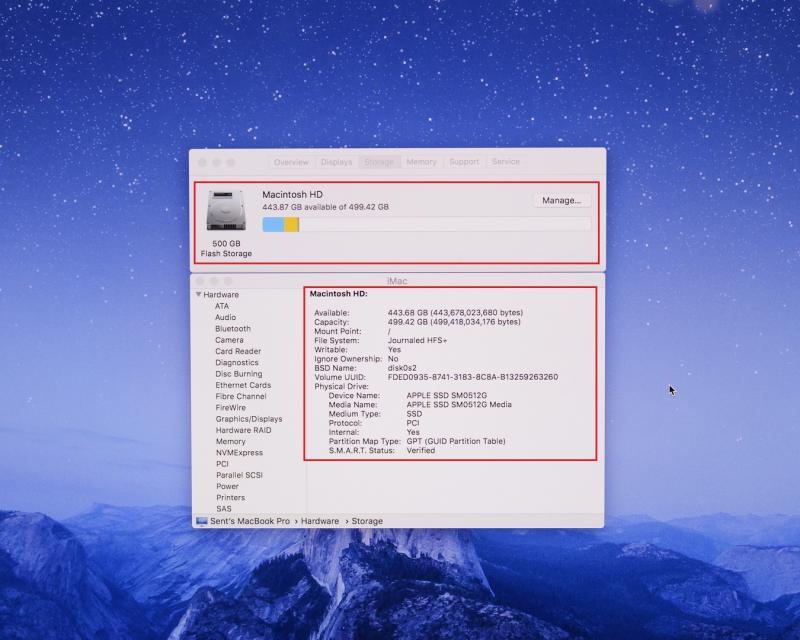Open the Memory tab
This screenshot has width=800, height=640.
point(421,162)
